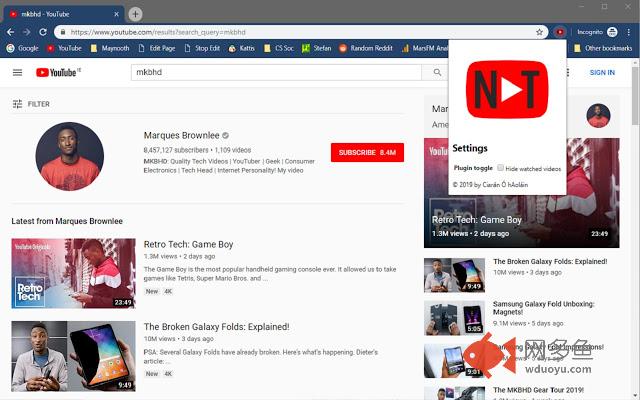Open the YouTube bookmark

click(x=64, y=48)
